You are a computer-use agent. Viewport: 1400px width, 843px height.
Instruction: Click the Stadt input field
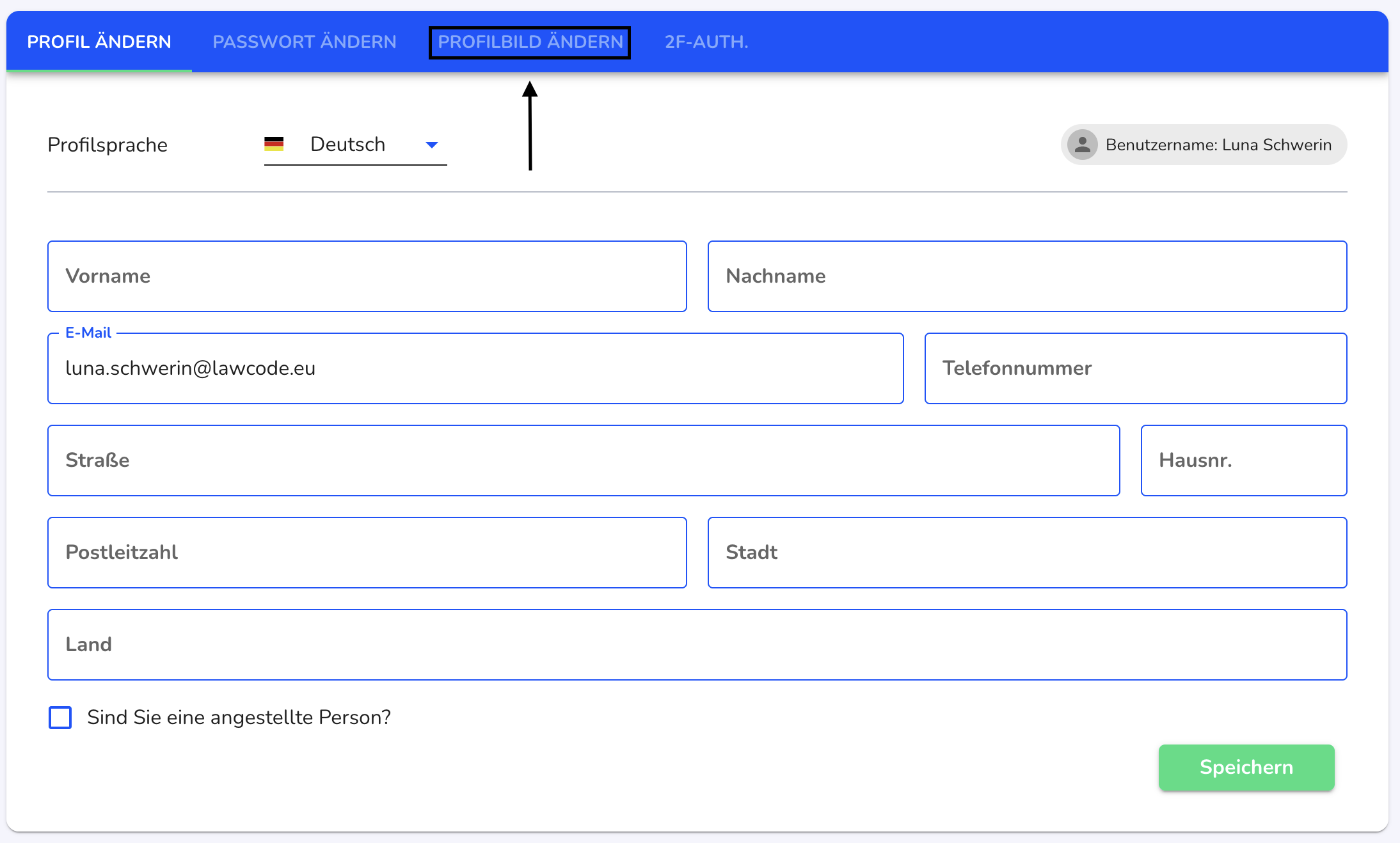[1027, 553]
